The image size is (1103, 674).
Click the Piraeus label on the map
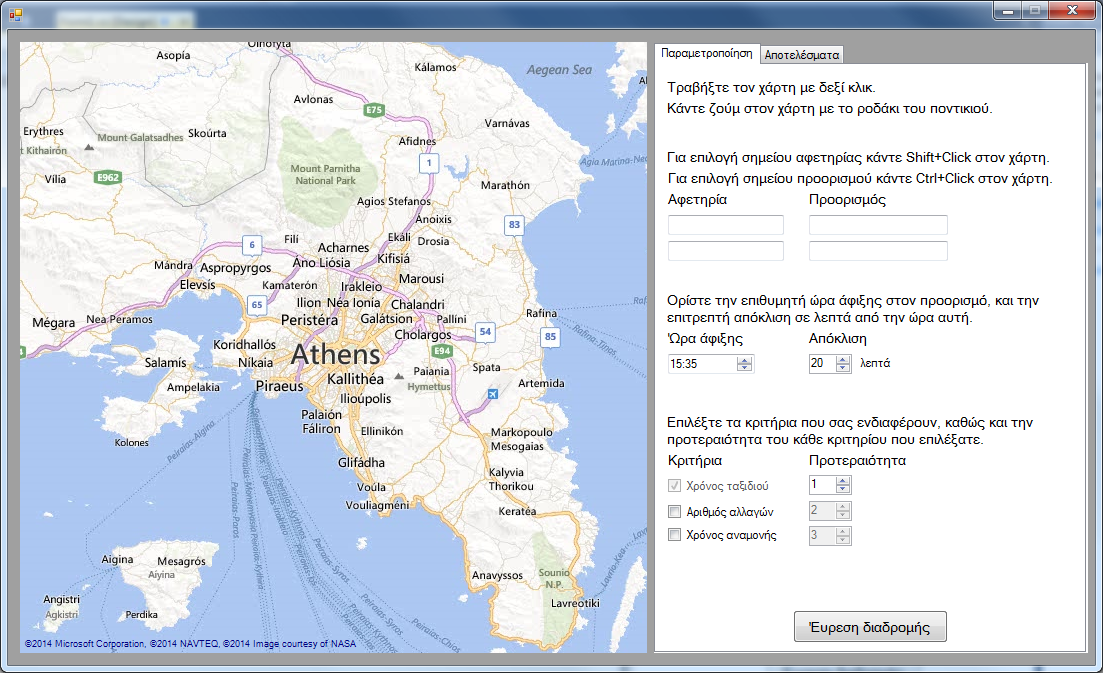pos(279,386)
